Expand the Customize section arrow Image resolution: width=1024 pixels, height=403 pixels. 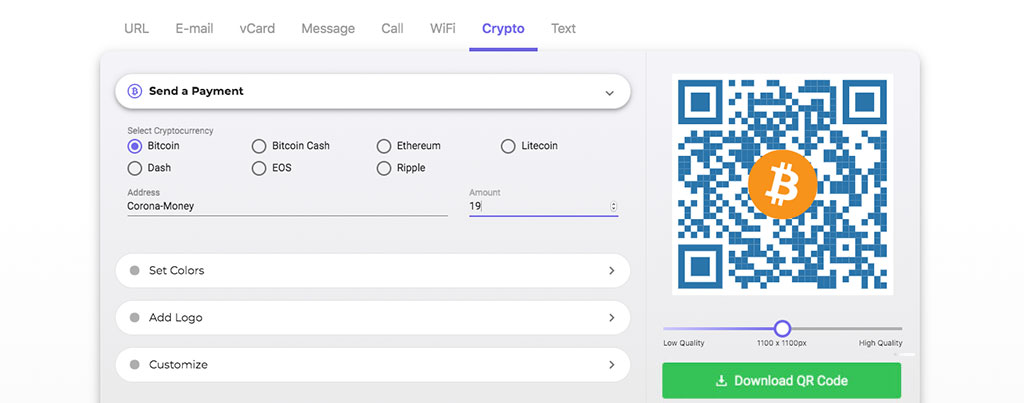click(x=612, y=364)
